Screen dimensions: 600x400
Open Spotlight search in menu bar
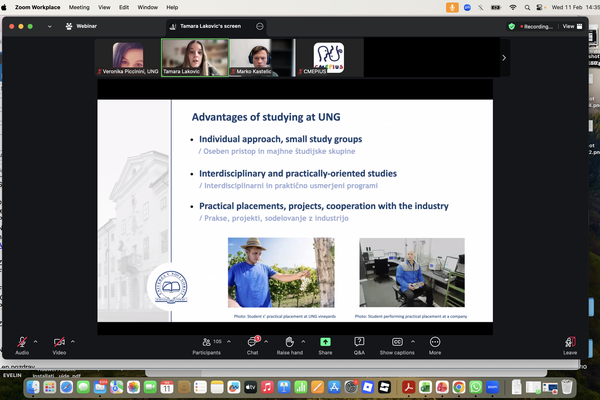pyautogui.click(x=527, y=7)
